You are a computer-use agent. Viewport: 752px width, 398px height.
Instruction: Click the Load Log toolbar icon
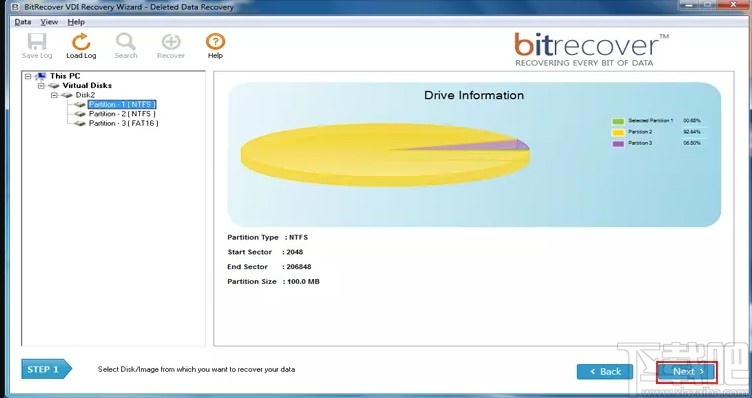(x=81, y=42)
